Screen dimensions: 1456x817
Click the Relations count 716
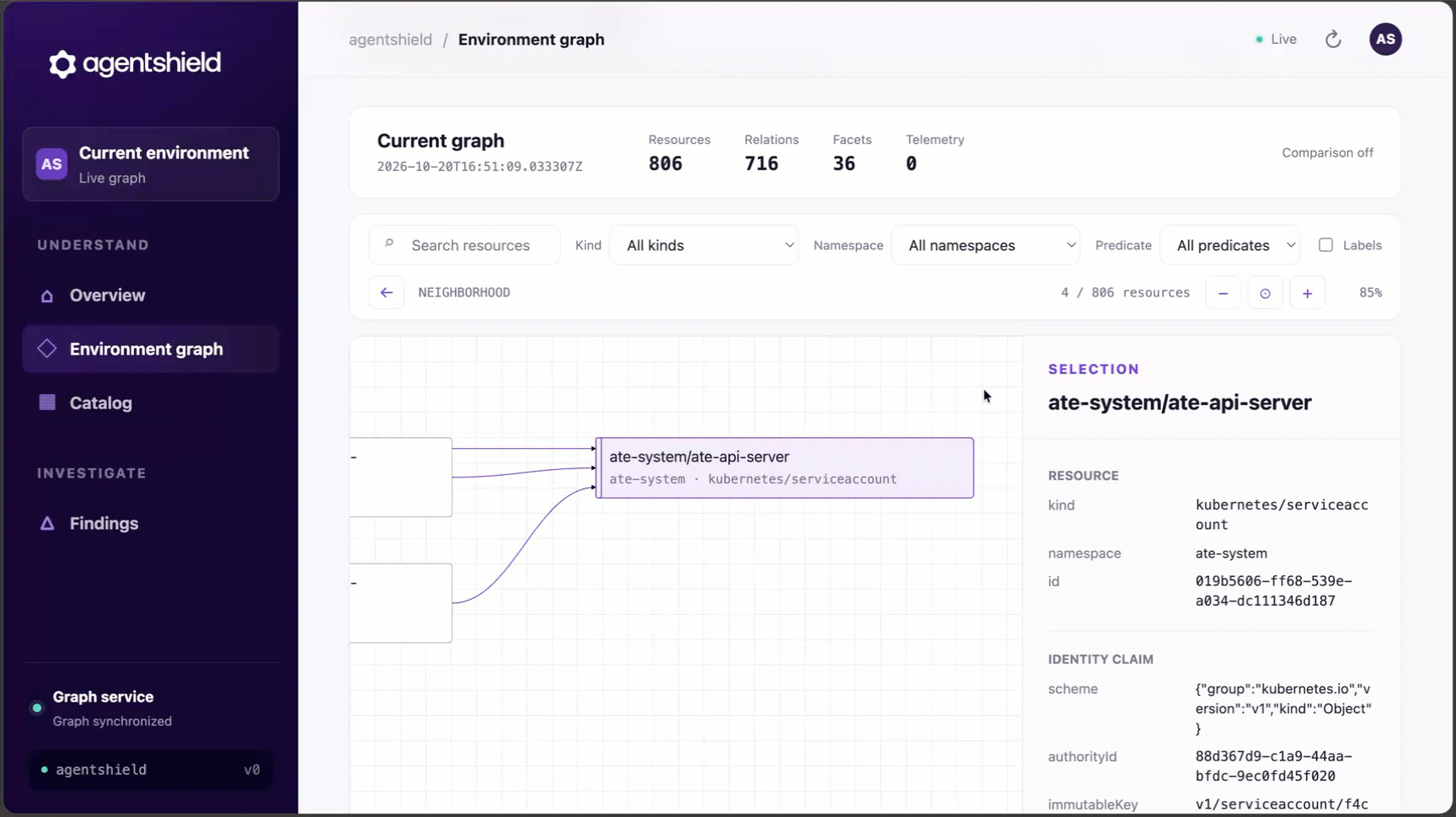[762, 163]
